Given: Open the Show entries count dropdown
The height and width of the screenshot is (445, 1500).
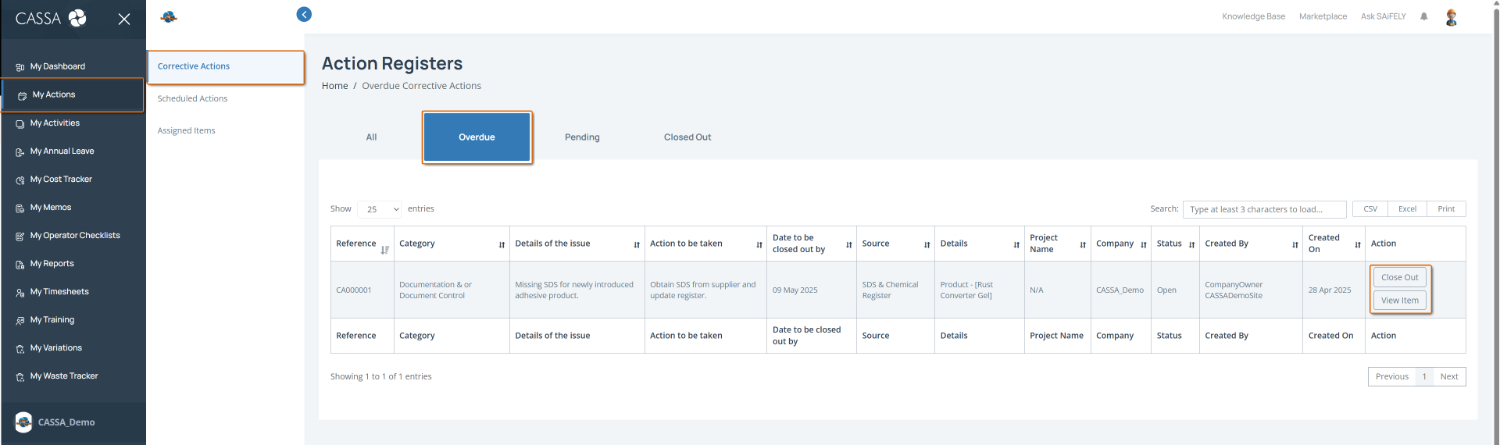Looking at the screenshot, I should [x=380, y=209].
